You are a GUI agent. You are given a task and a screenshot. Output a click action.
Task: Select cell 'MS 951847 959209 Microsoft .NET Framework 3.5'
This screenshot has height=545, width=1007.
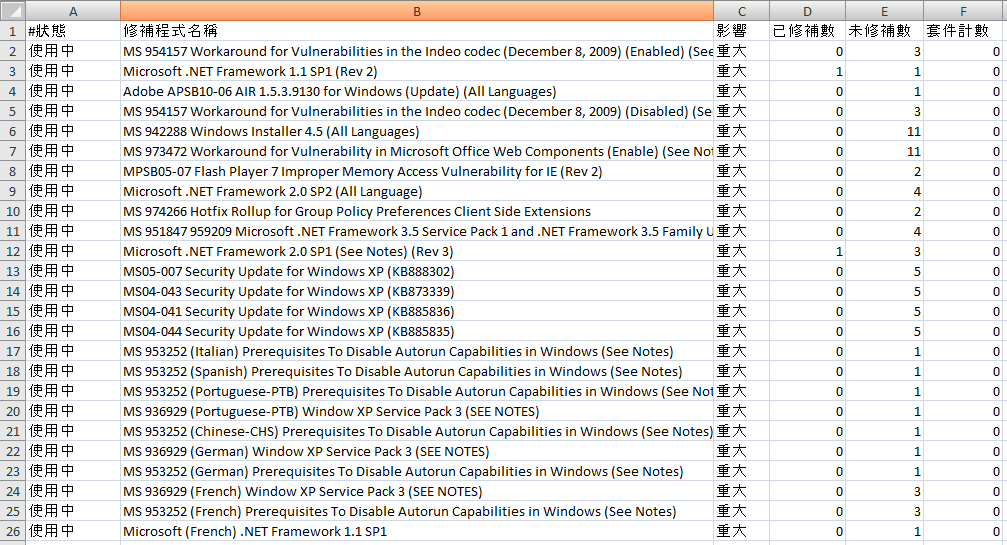click(x=417, y=231)
